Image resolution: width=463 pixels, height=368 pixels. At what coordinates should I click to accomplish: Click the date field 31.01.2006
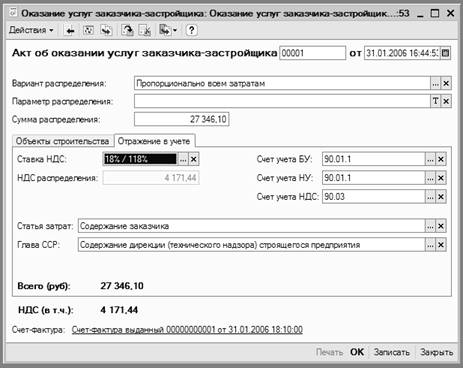point(402,53)
